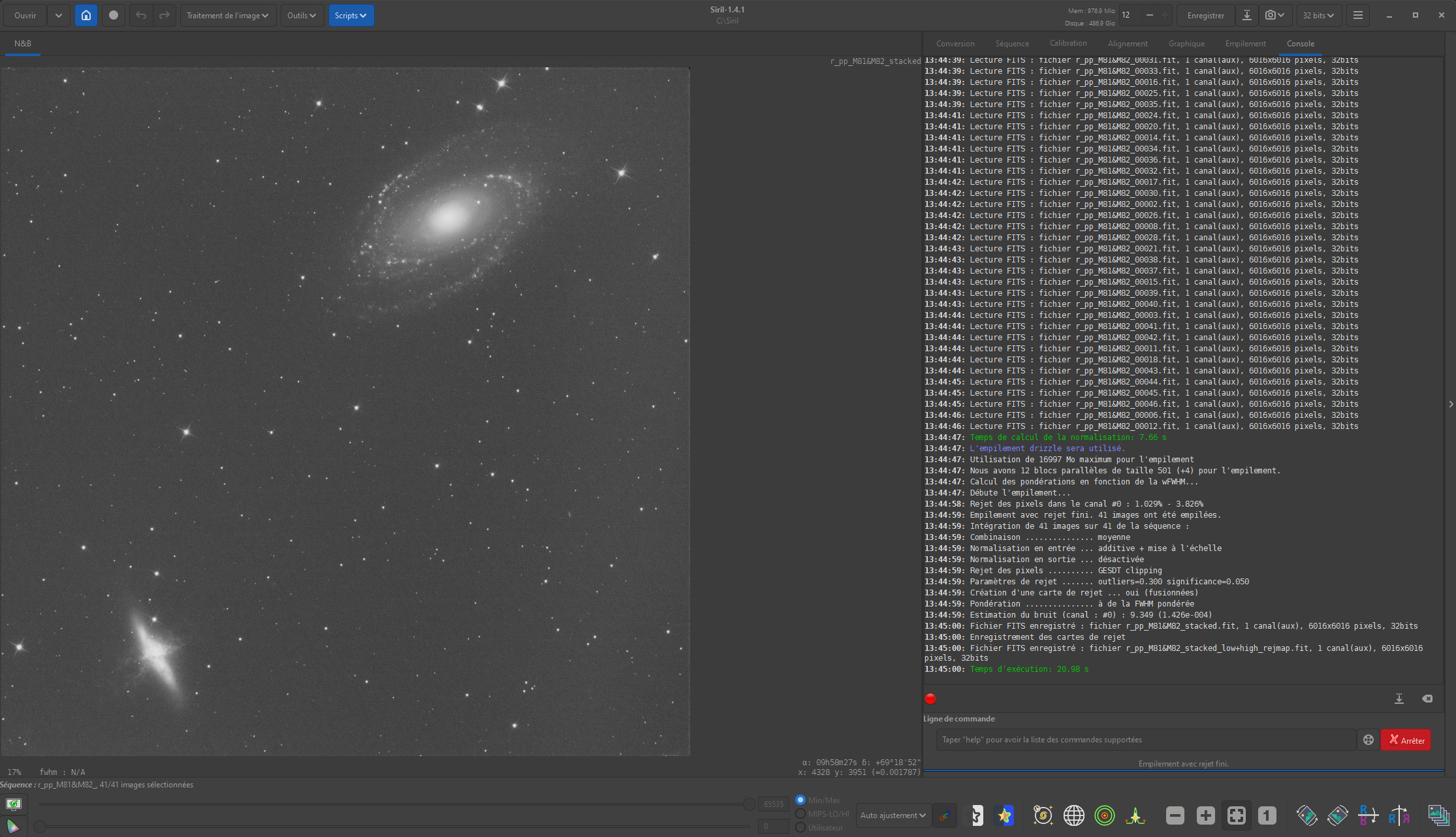Screen dimensions: 1456x837
Task: Click the Enregistrer button
Action: pos(1205,15)
